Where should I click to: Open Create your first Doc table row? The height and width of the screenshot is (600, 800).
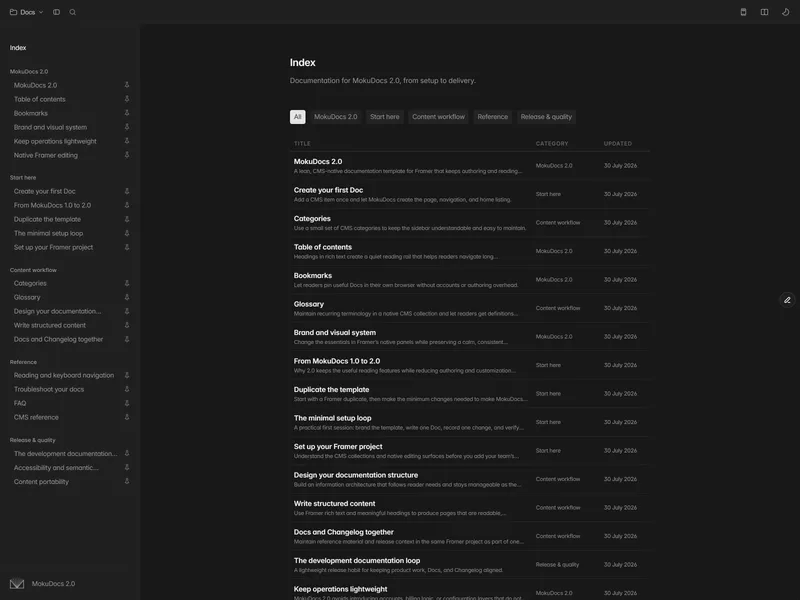click(469, 194)
